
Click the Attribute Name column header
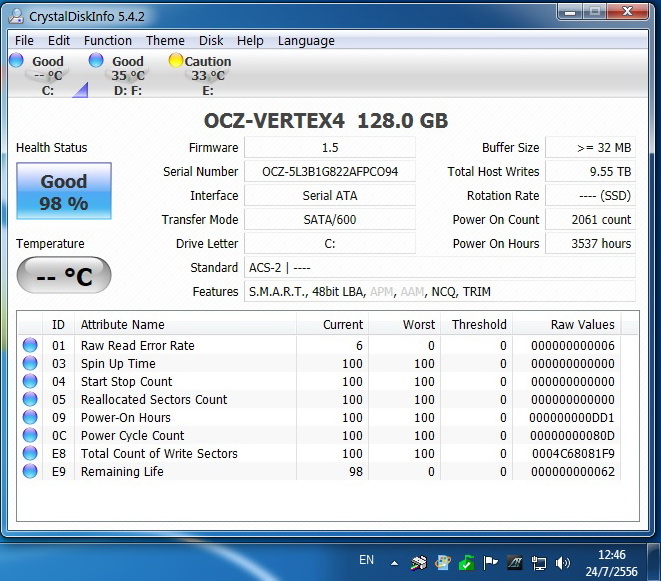[185, 324]
